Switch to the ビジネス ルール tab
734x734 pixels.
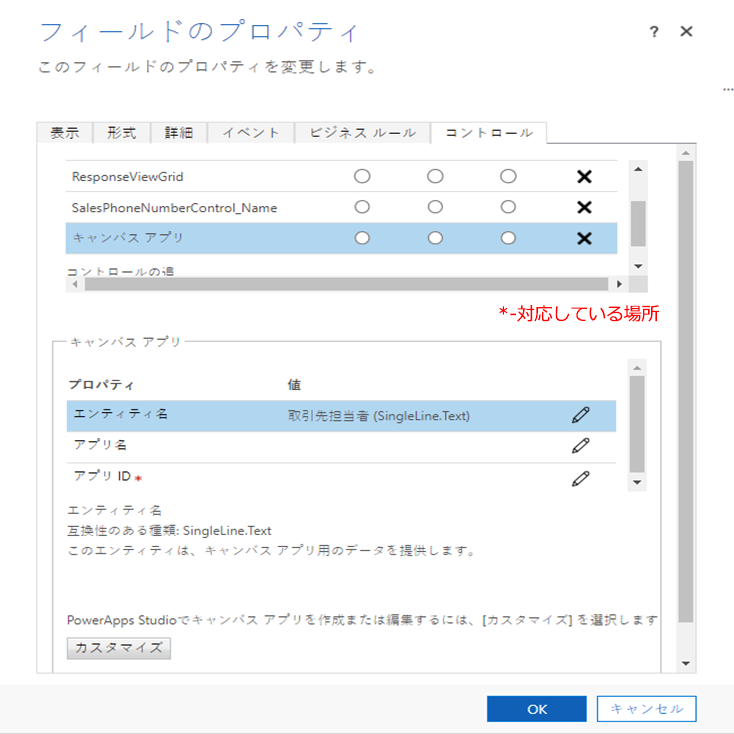[x=362, y=133]
